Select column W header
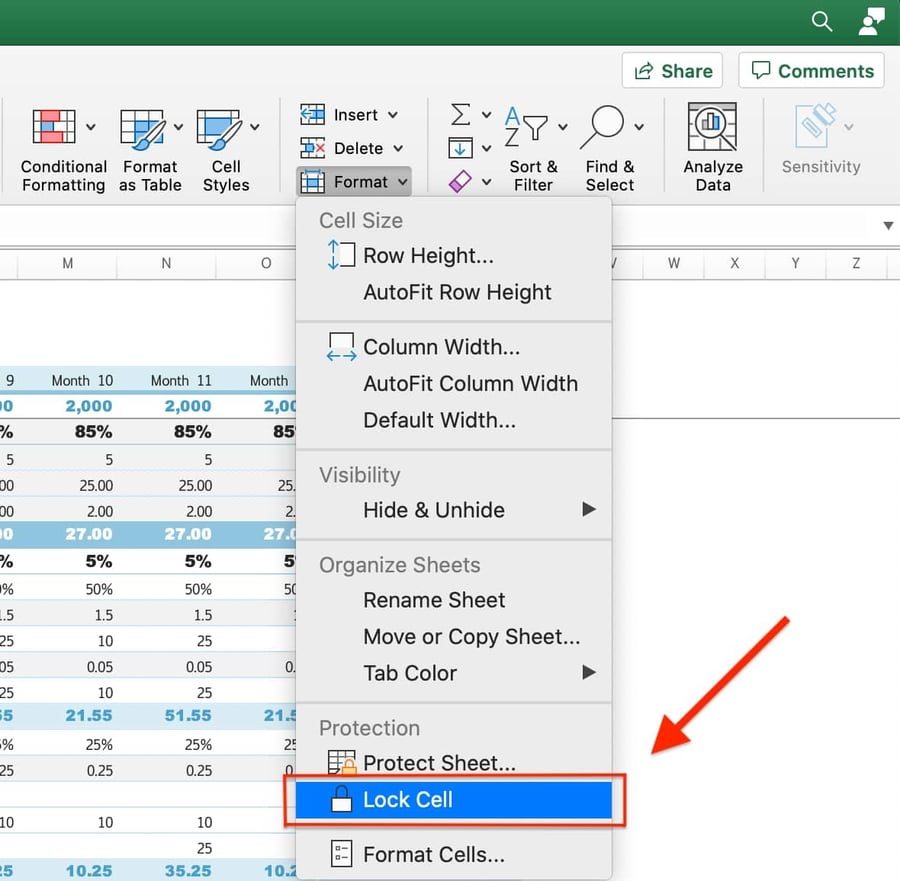 point(674,263)
